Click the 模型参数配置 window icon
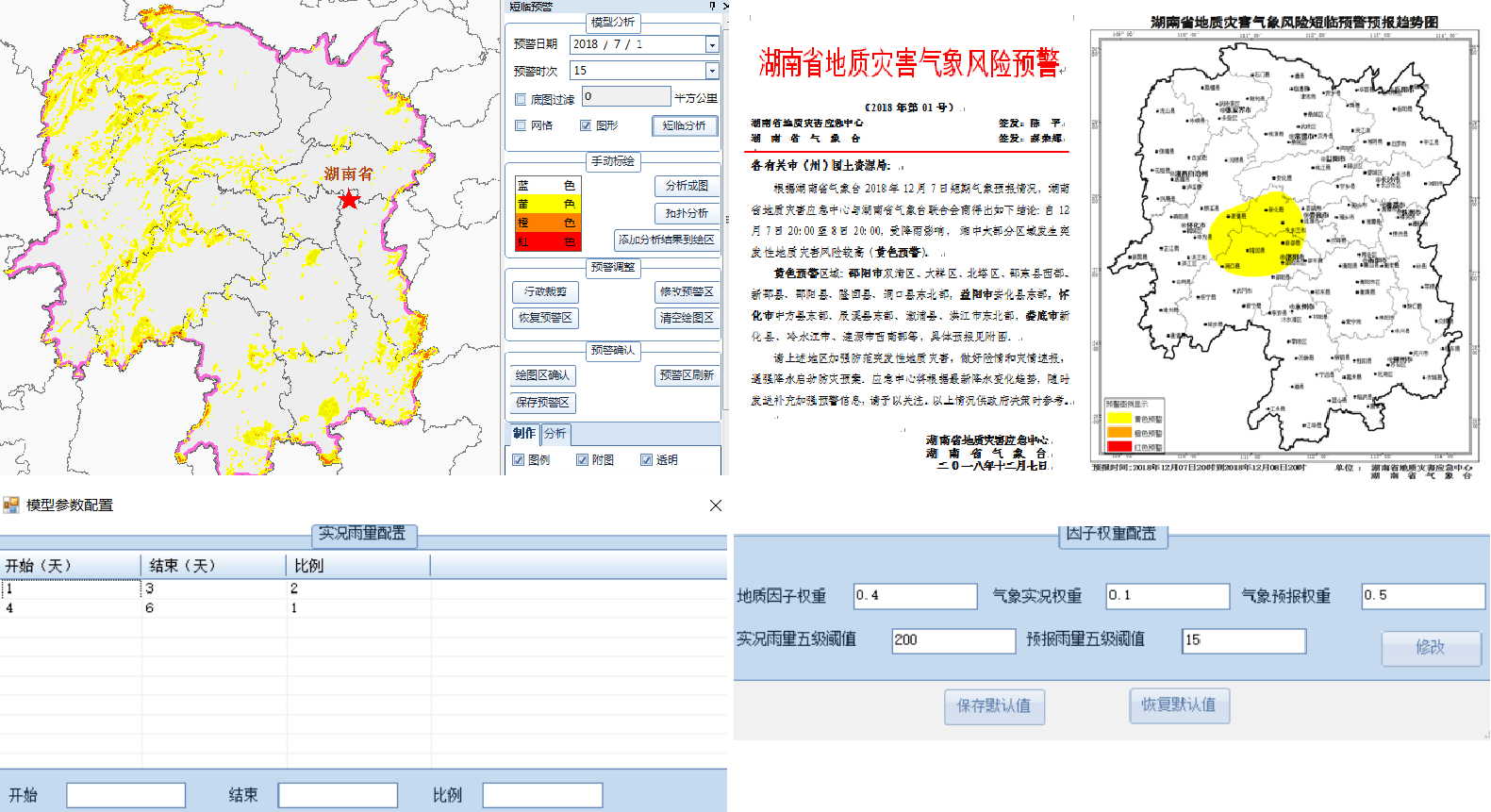 (x=11, y=505)
